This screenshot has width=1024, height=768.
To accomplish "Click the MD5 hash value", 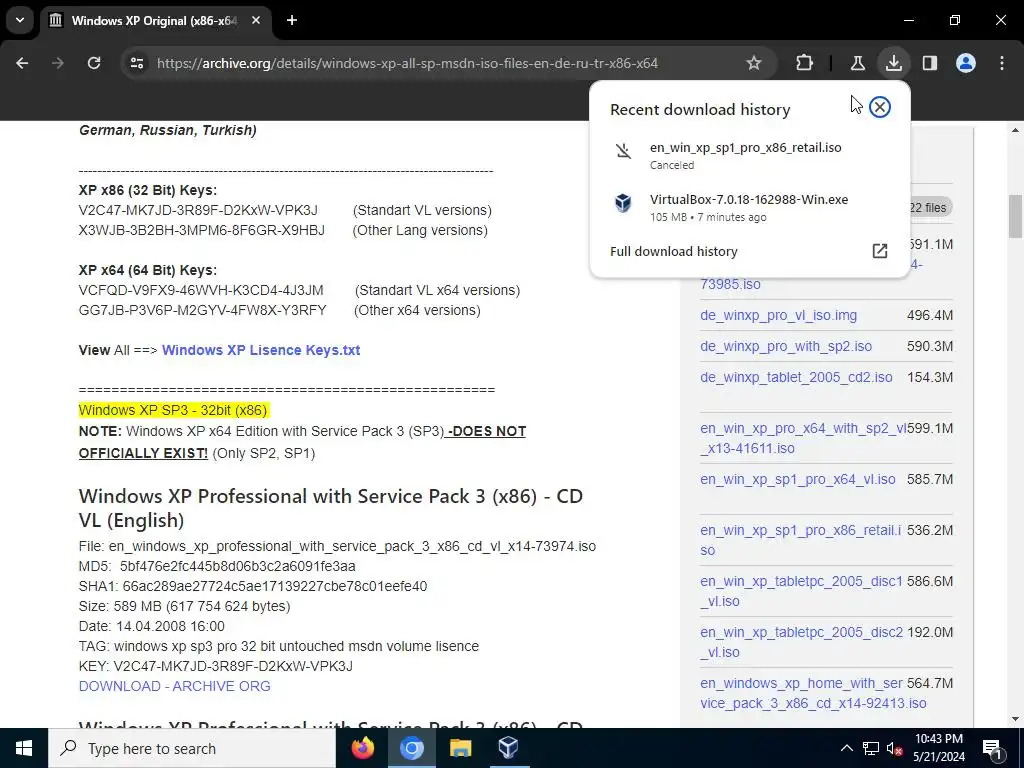I will click(x=238, y=566).
